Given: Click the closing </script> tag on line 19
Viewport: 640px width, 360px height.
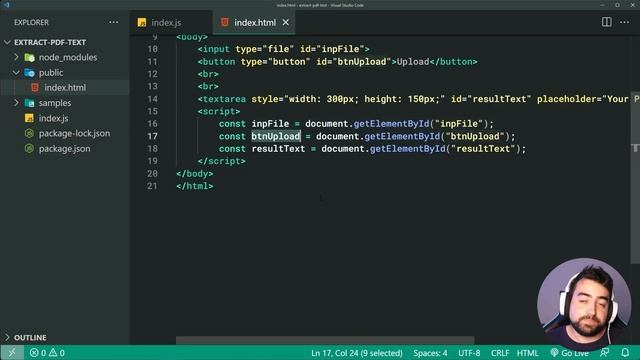Looking at the screenshot, I should point(222,161).
